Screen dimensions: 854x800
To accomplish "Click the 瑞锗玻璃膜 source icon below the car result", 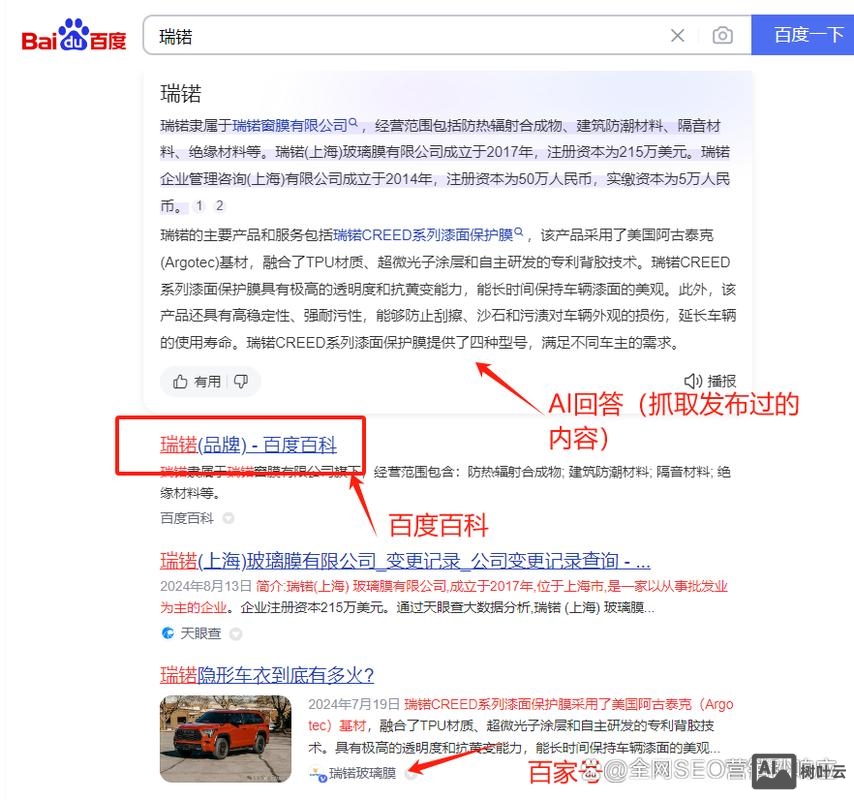I will tap(314, 772).
